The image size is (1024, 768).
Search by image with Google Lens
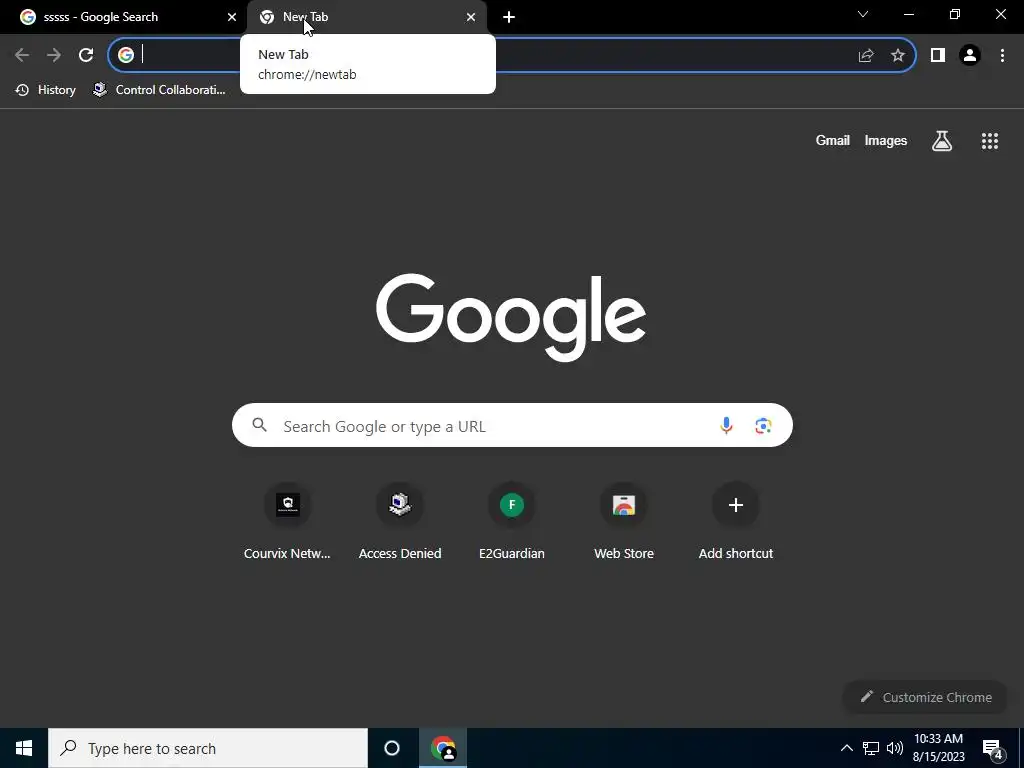pos(763,426)
